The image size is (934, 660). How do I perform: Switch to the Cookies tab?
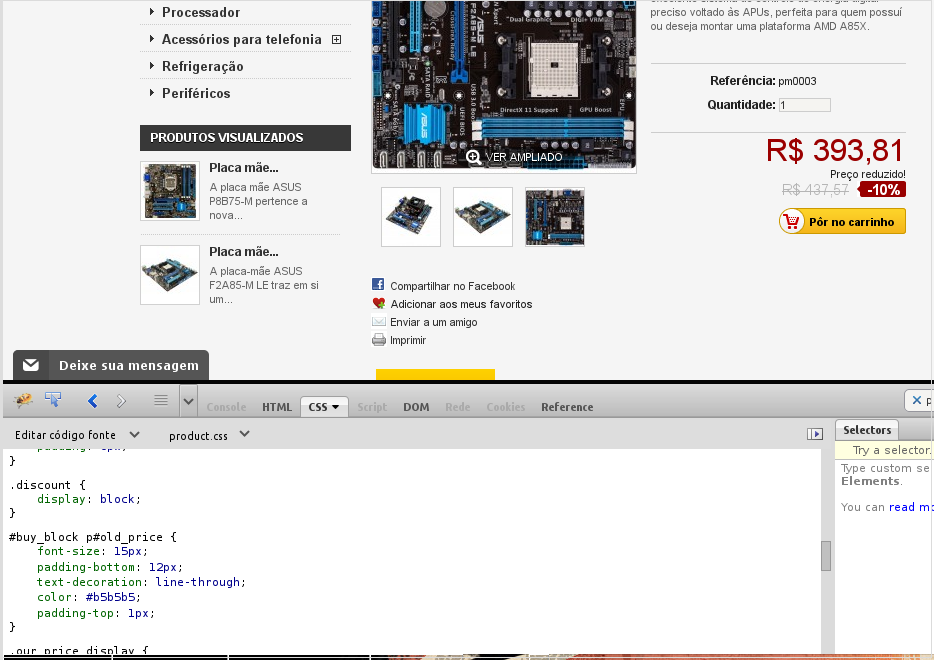506,407
